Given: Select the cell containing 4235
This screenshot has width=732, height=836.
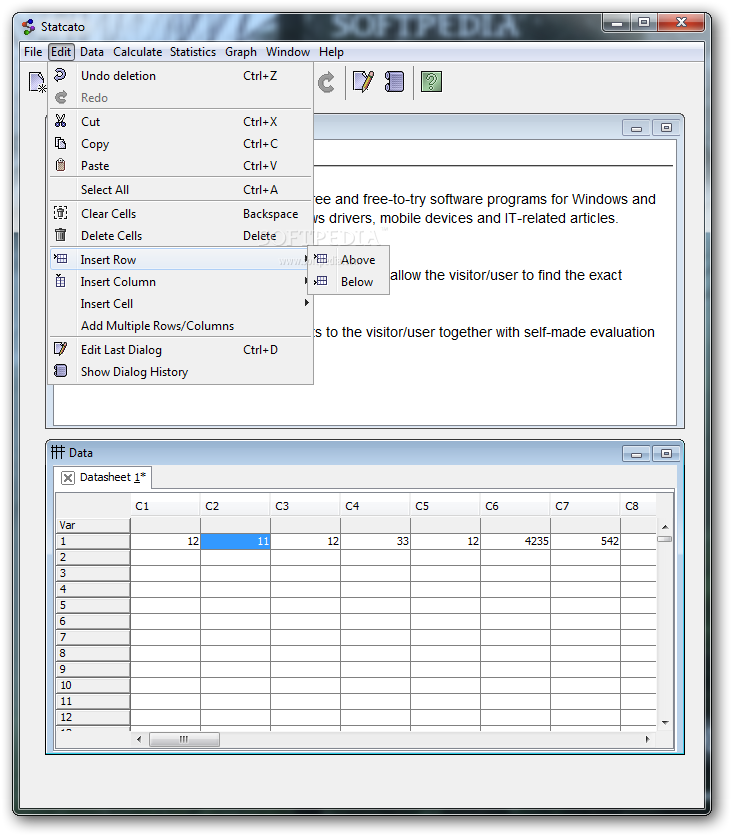Looking at the screenshot, I should pos(515,541).
